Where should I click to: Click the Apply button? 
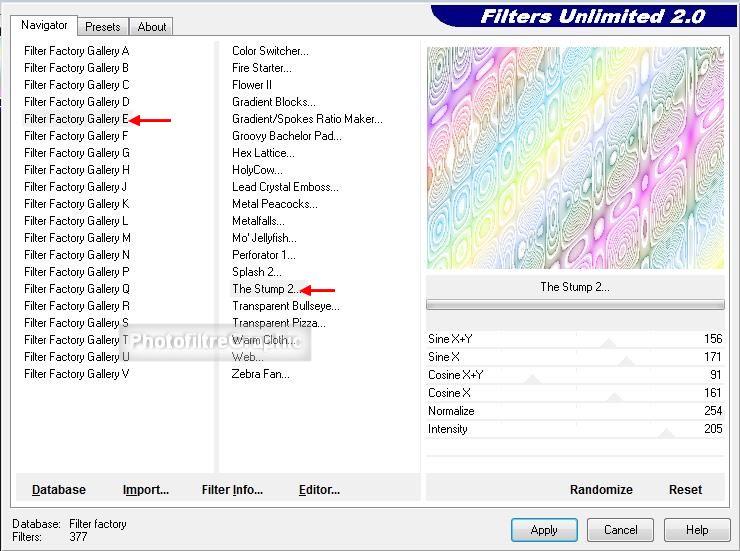tap(544, 530)
